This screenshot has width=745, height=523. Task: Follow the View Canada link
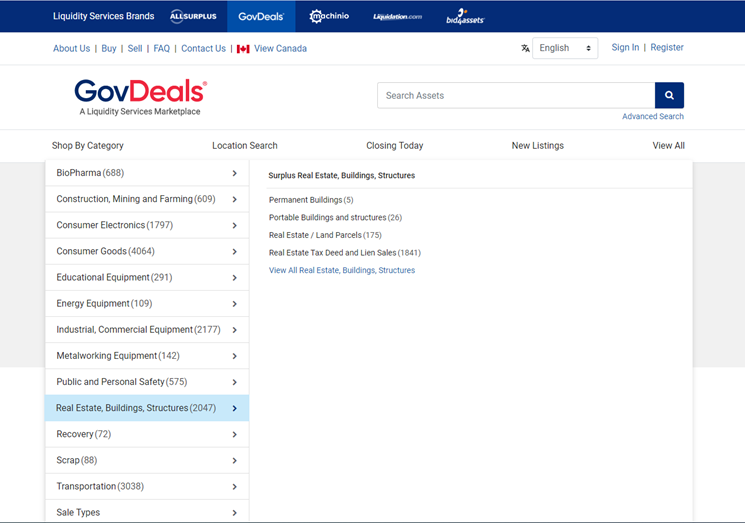coord(280,48)
